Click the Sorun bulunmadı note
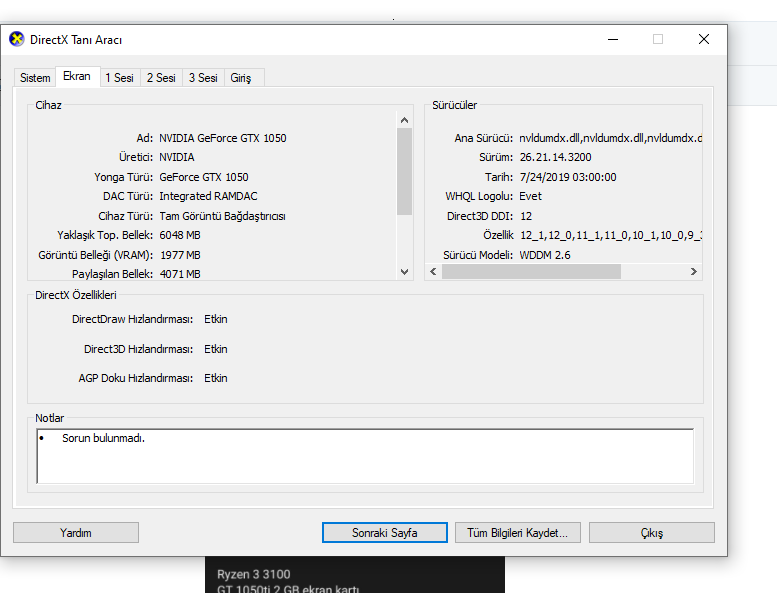Image resolution: width=777 pixels, height=593 pixels. tap(103, 438)
